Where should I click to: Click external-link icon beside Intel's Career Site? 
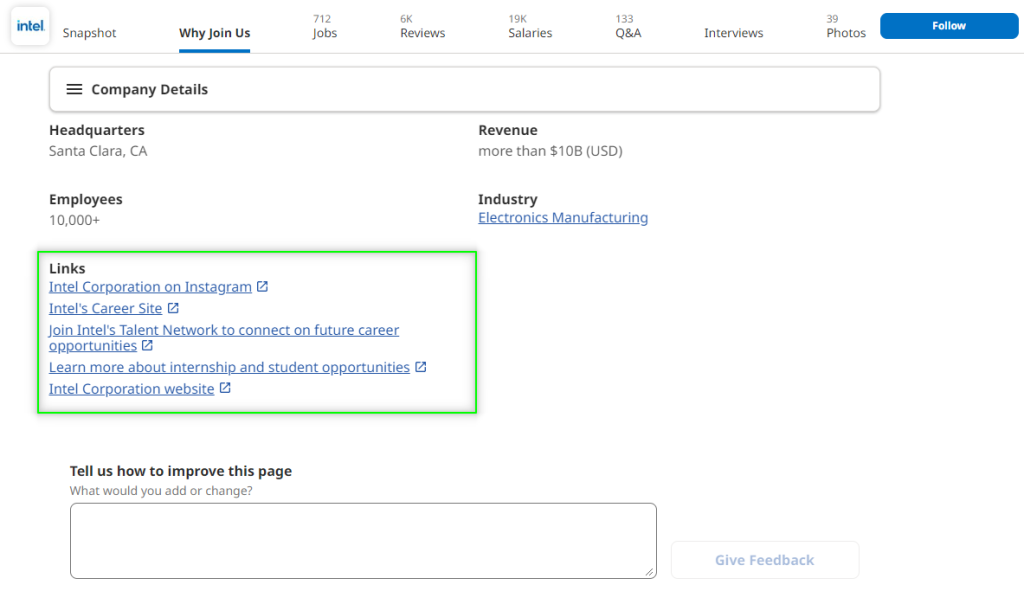click(x=173, y=308)
